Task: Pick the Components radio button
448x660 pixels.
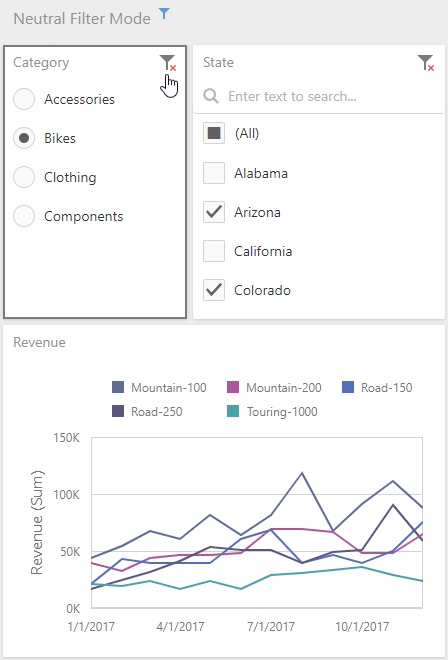Action: [x=24, y=216]
